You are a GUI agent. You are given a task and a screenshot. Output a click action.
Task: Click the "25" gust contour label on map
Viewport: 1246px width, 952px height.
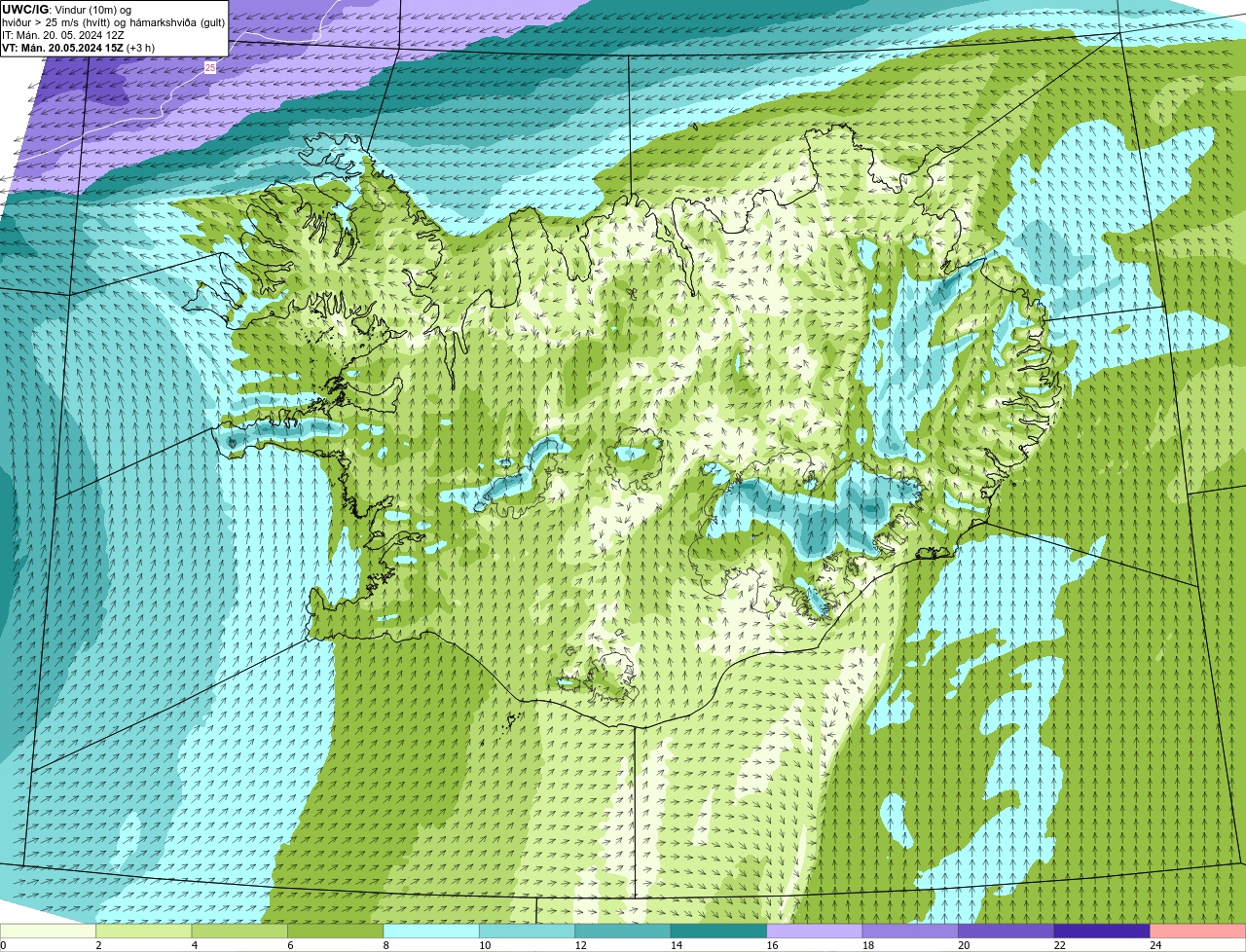[210, 67]
